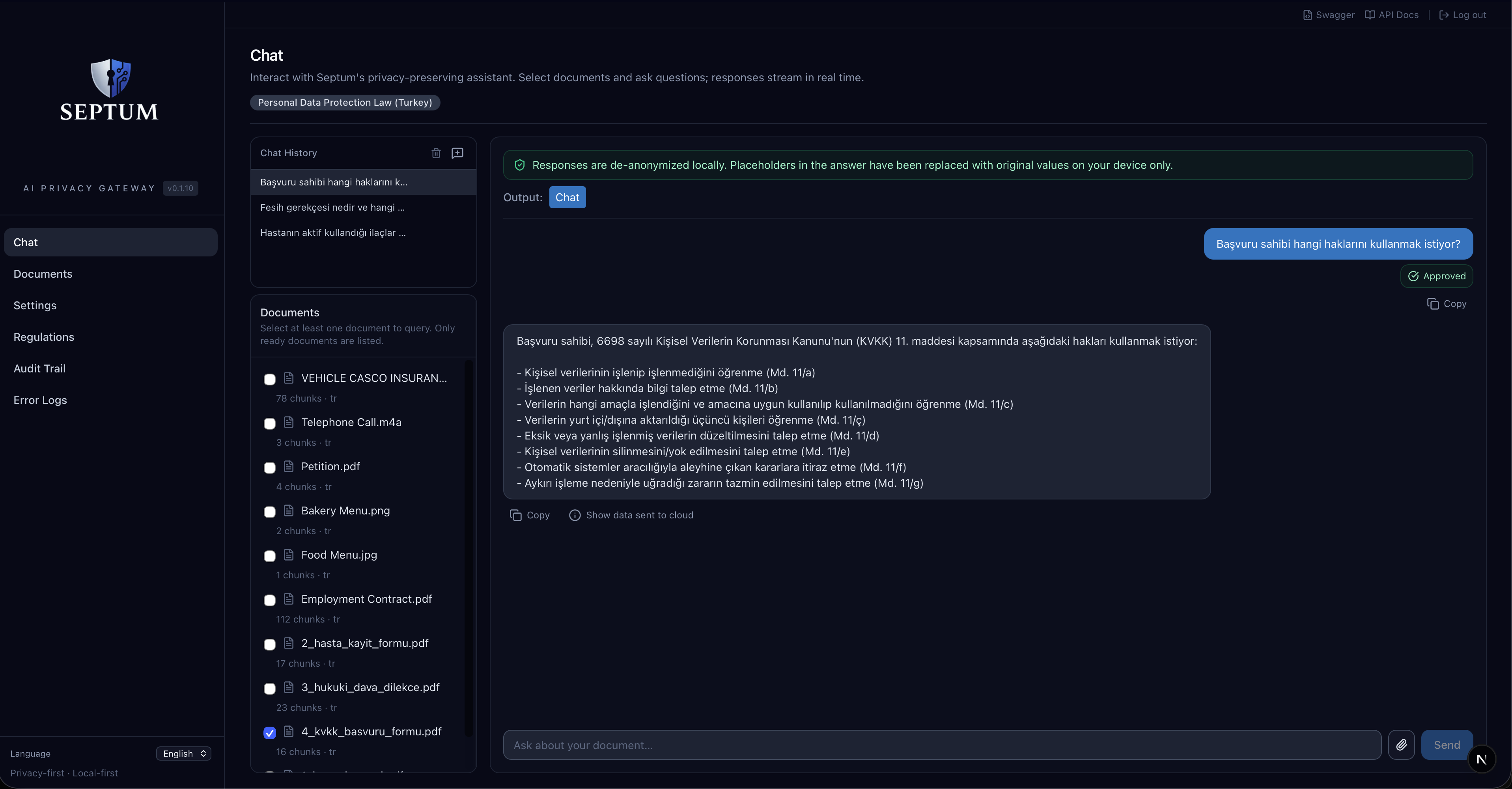
Task: Open the Regulations section
Action: (x=43, y=337)
